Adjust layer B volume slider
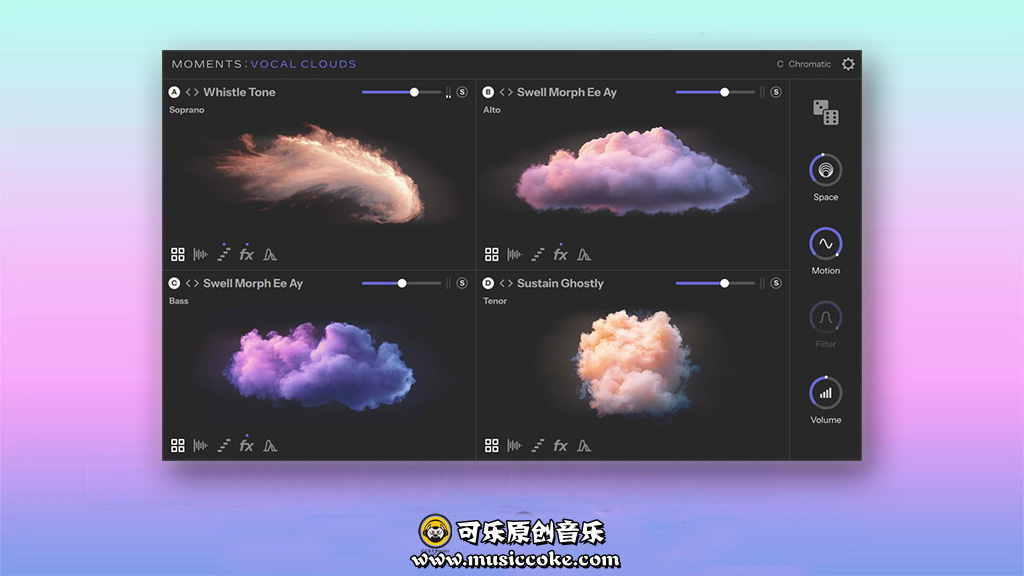Viewport: 1024px width, 576px height. click(x=724, y=92)
